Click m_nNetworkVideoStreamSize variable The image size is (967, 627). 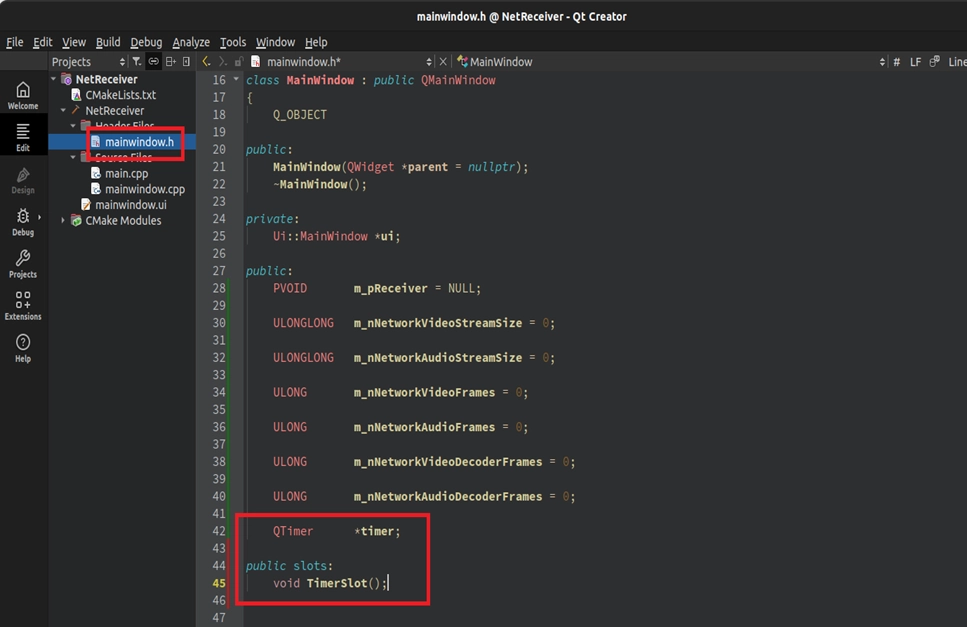pyautogui.click(x=438, y=322)
